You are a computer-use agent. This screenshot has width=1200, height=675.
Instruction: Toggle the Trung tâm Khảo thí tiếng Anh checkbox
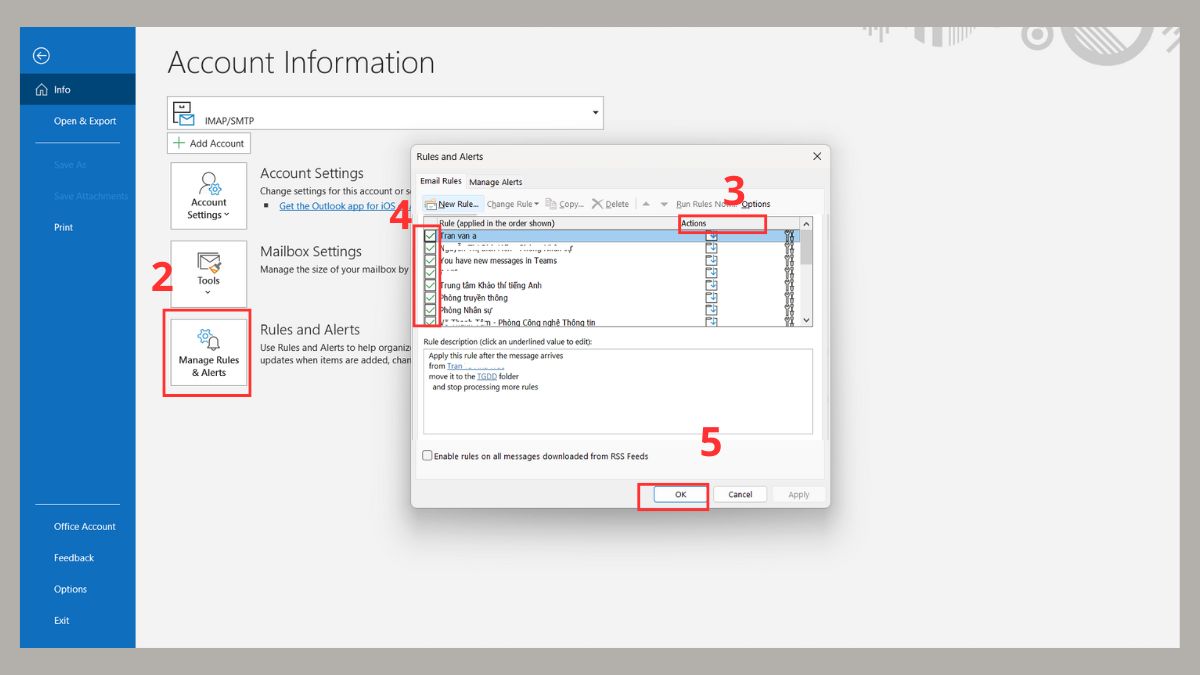(x=430, y=285)
